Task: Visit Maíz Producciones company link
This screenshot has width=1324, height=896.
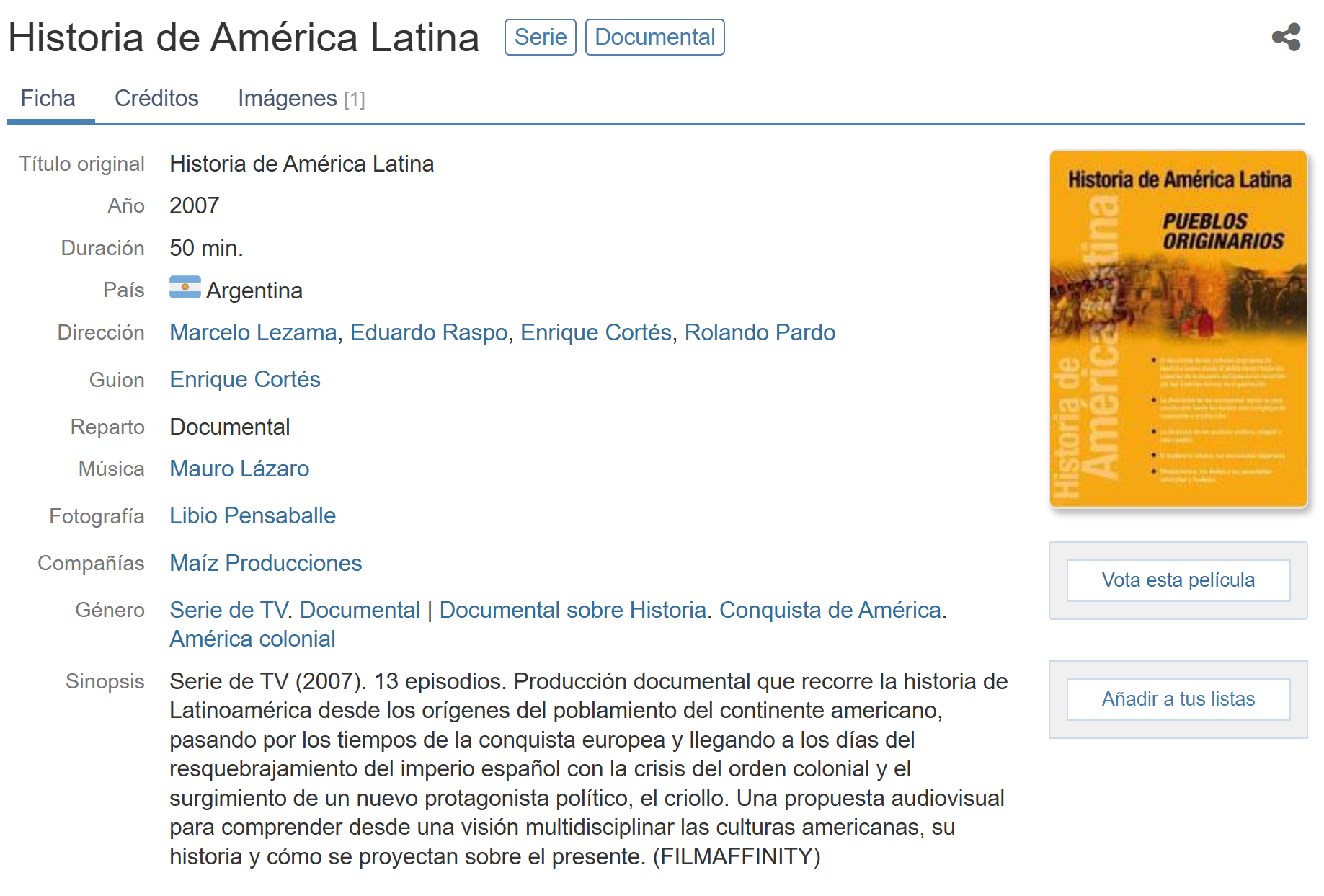Action: click(265, 563)
